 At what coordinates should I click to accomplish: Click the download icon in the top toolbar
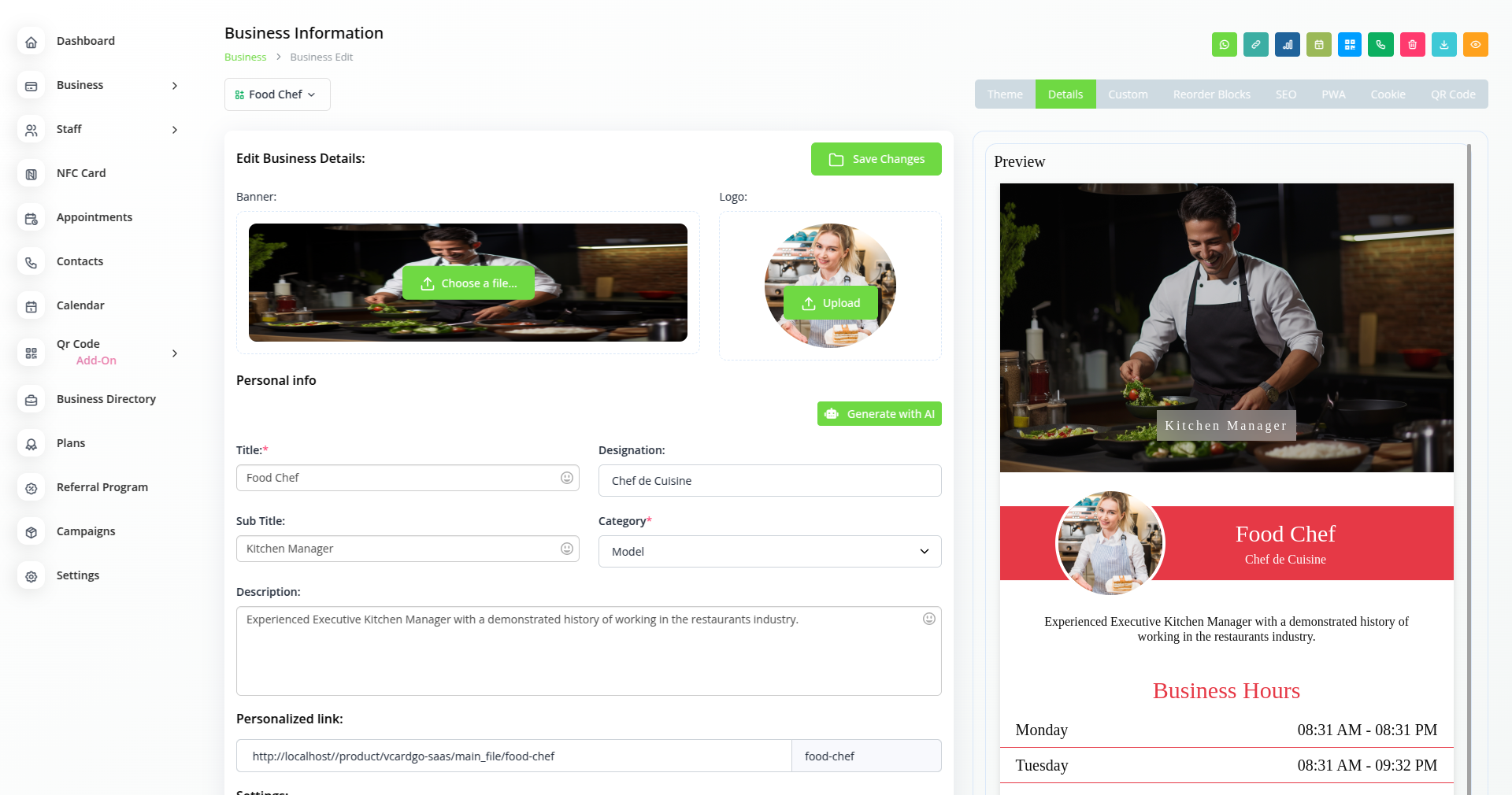1443,45
